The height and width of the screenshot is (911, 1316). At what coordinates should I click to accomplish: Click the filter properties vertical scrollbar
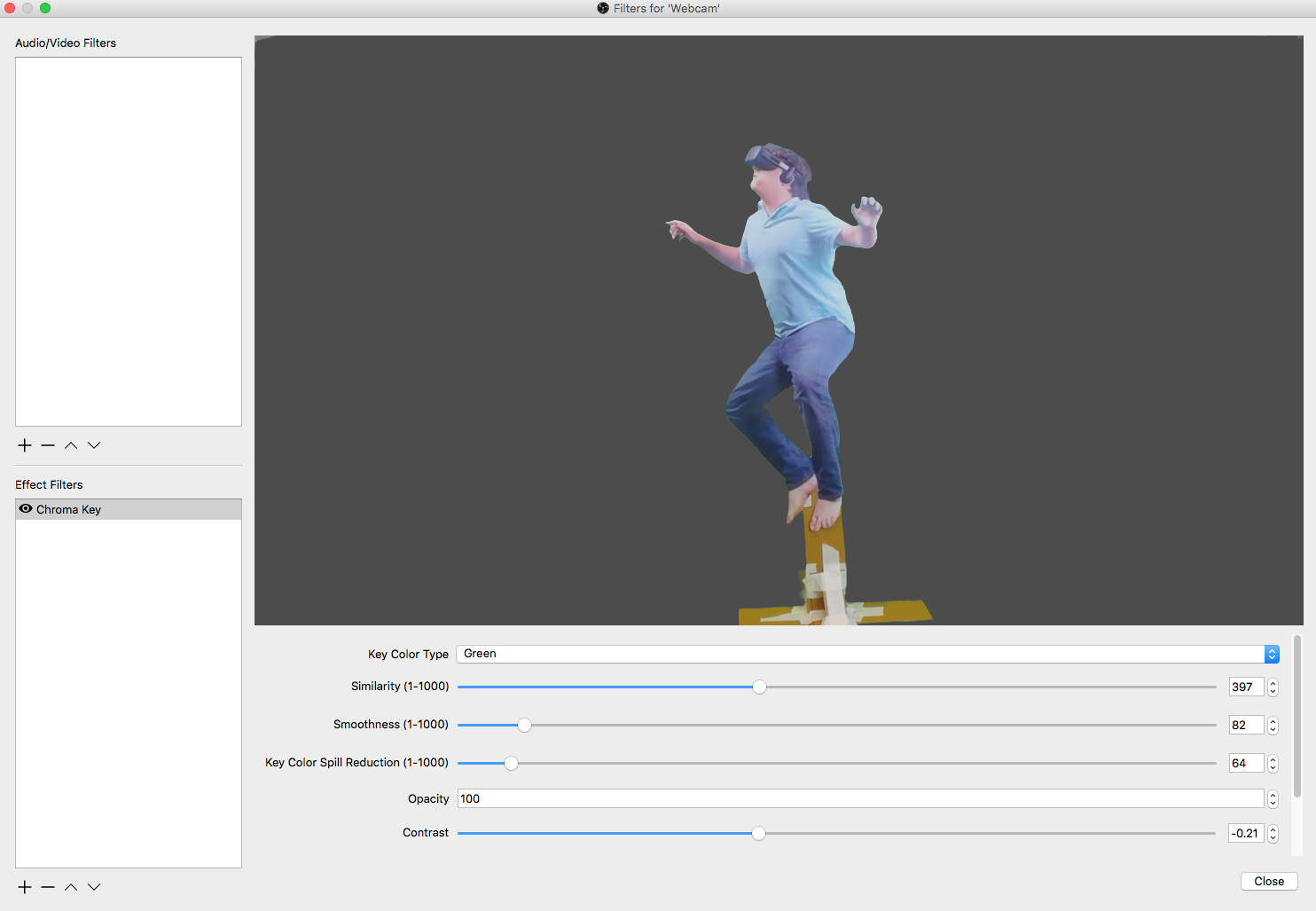click(x=1297, y=715)
